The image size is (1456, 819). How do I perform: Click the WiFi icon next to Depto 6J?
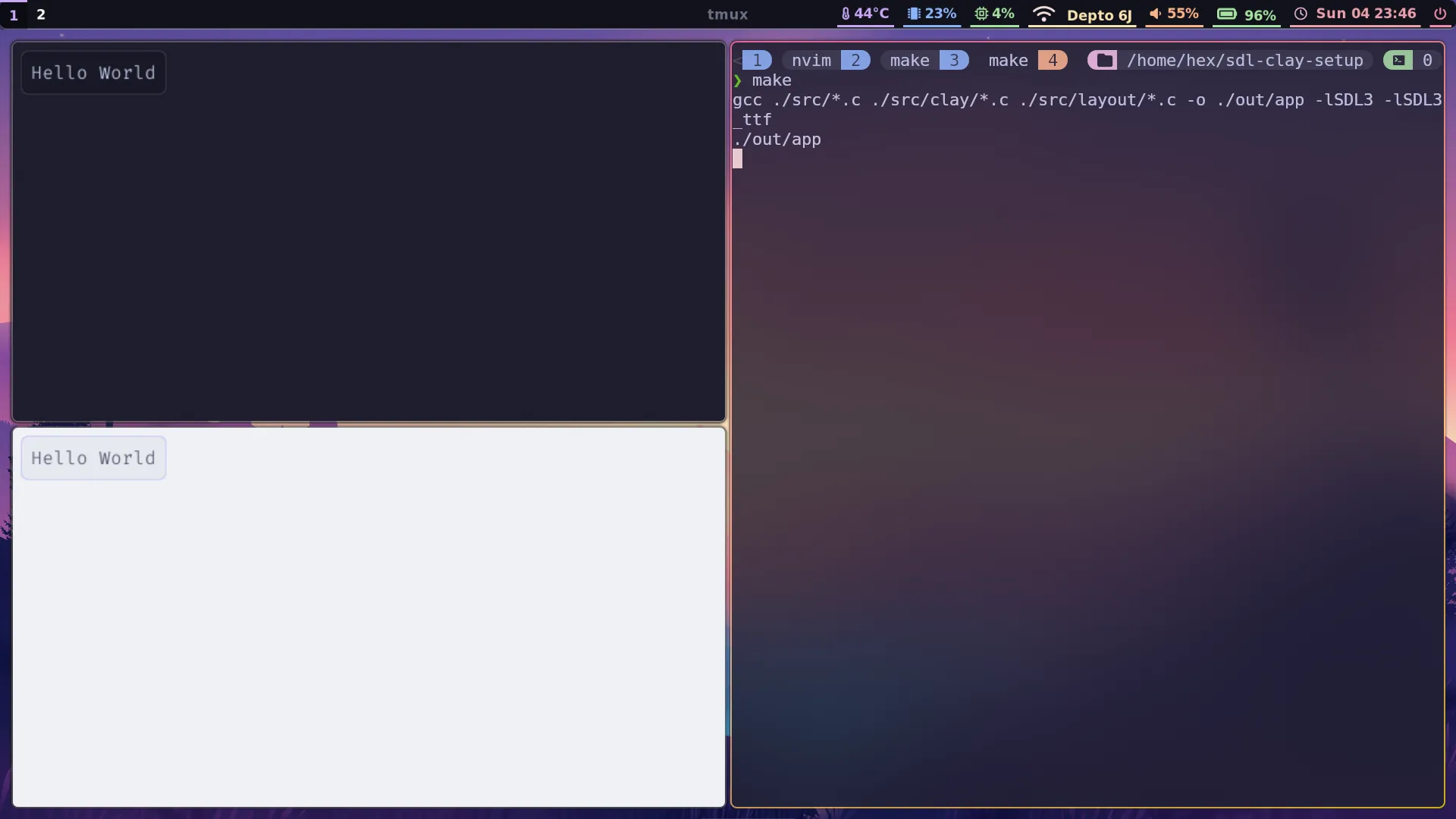point(1043,13)
